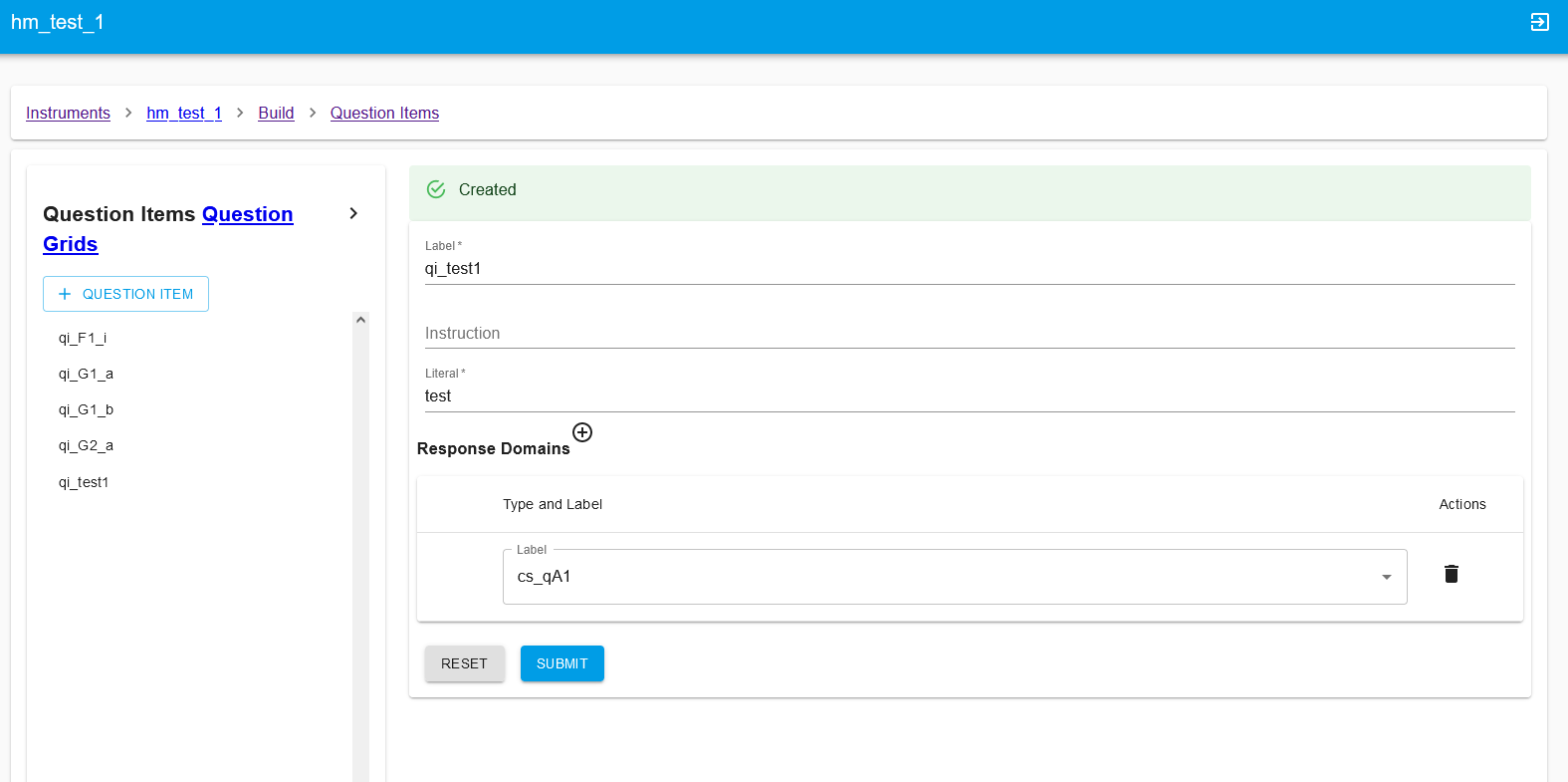Select qi_G1_b in the list
Screen dimensions: 1568x782
[x=86, y=409]
